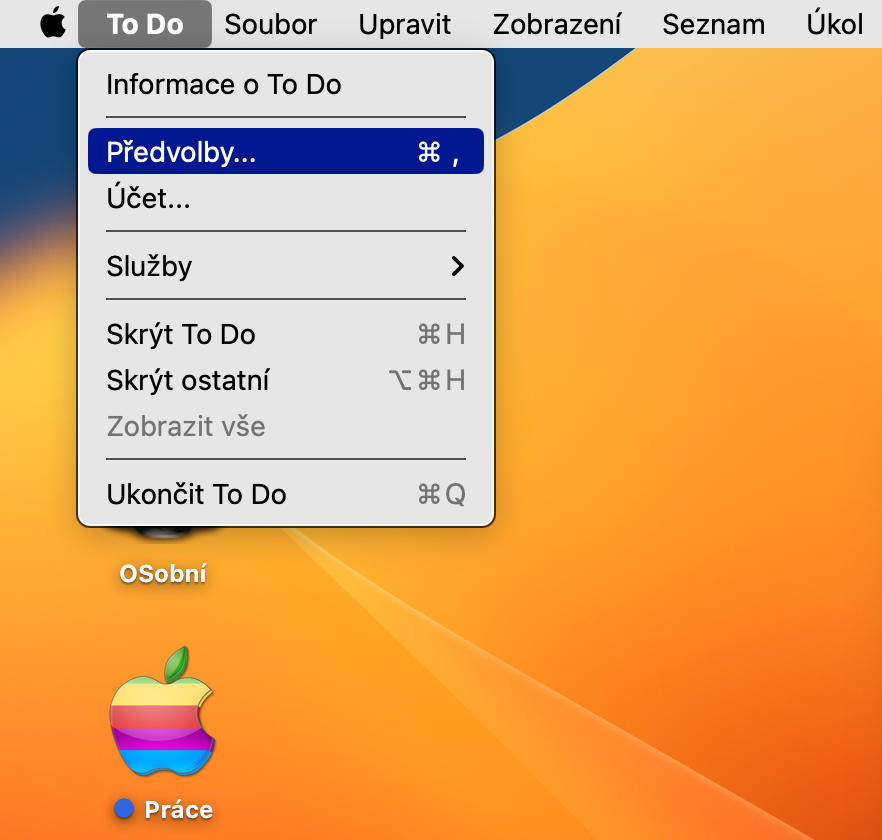Choose Skrýt To Do
882x840 pixels.
pos(286,334)
